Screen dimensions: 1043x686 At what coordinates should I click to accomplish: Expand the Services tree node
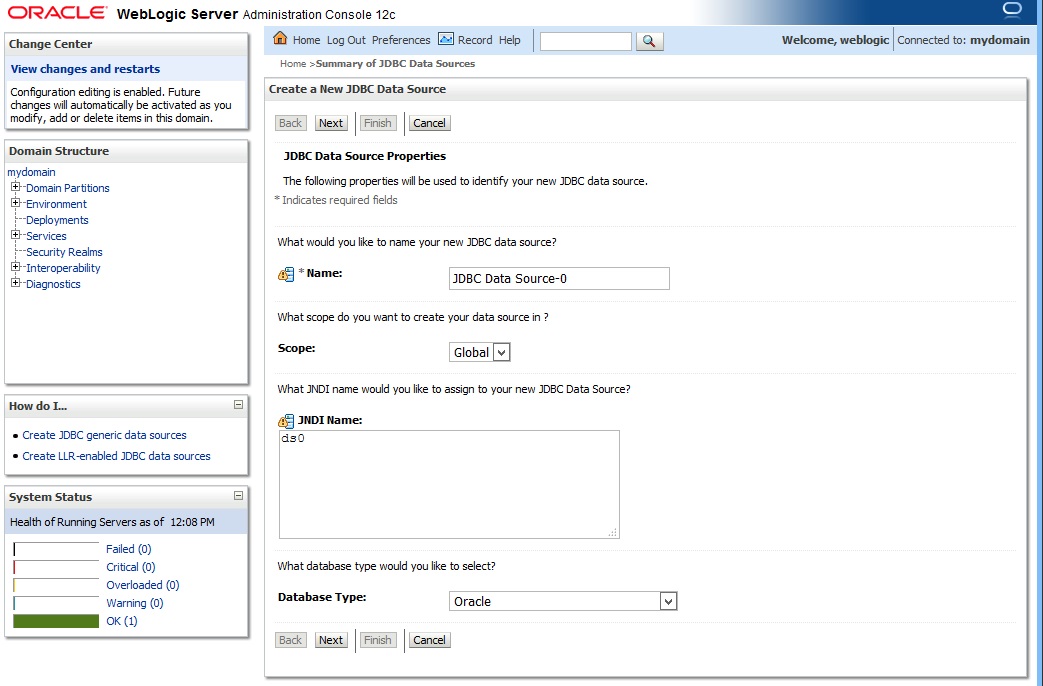(x=16, y=235)
